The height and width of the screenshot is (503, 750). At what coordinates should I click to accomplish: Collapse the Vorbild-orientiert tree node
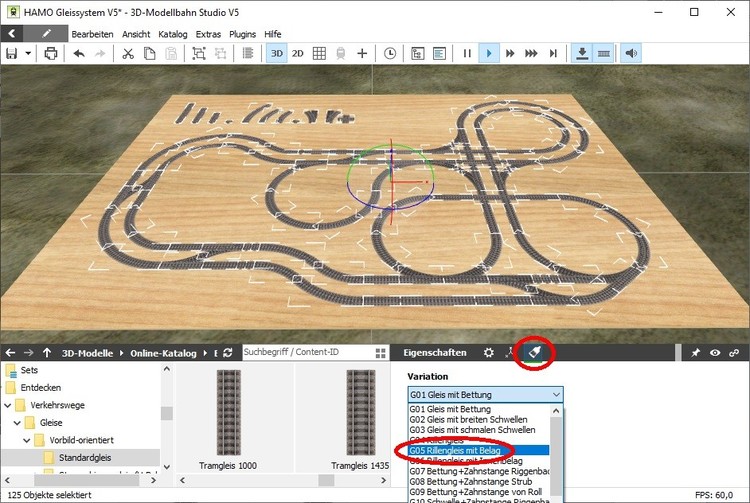click(x=27, y=440)
